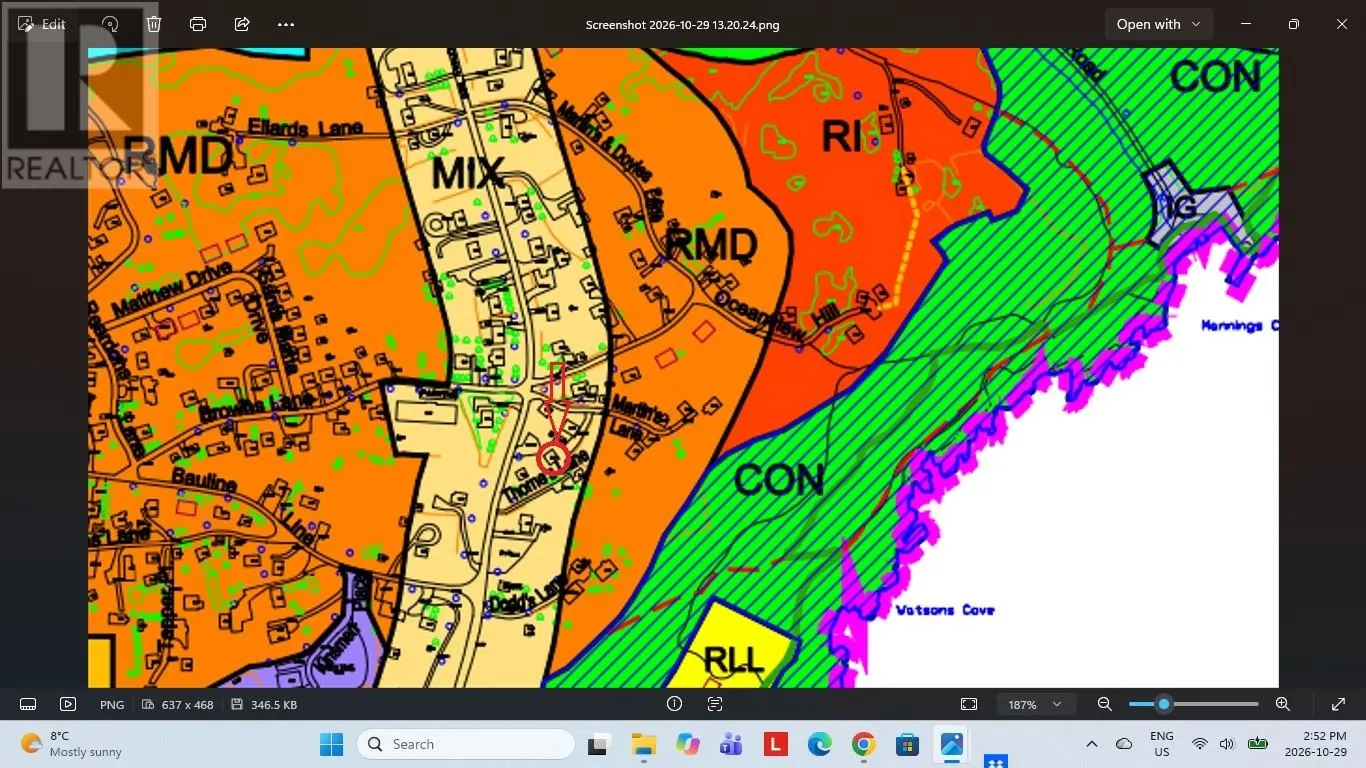Open the 2:52 PM clock and date
The width and height of the screenshot is (1366, 768).
pos(1315,744)
